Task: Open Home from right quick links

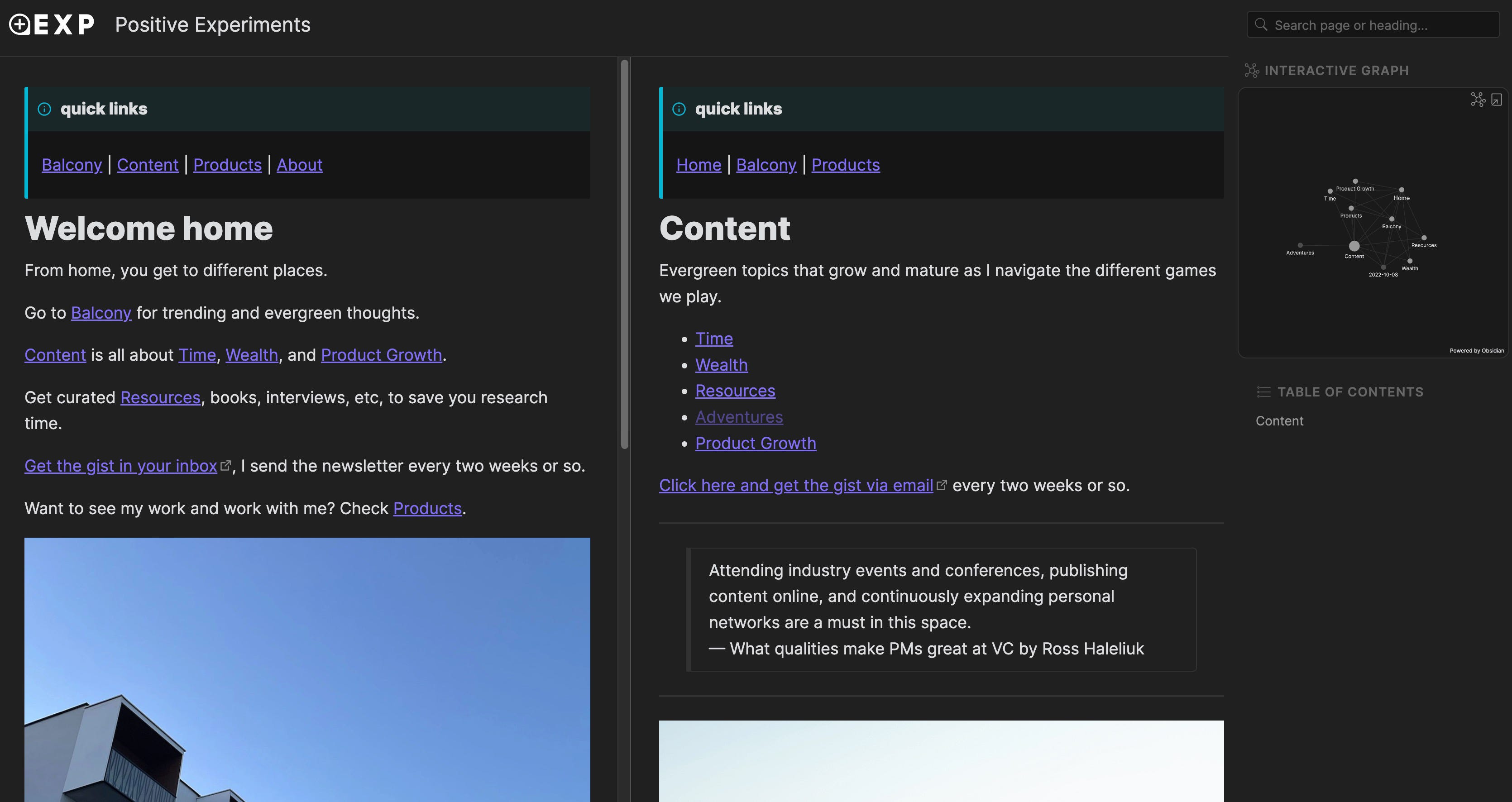Action: pyautogui.click(x=699, y=165)
